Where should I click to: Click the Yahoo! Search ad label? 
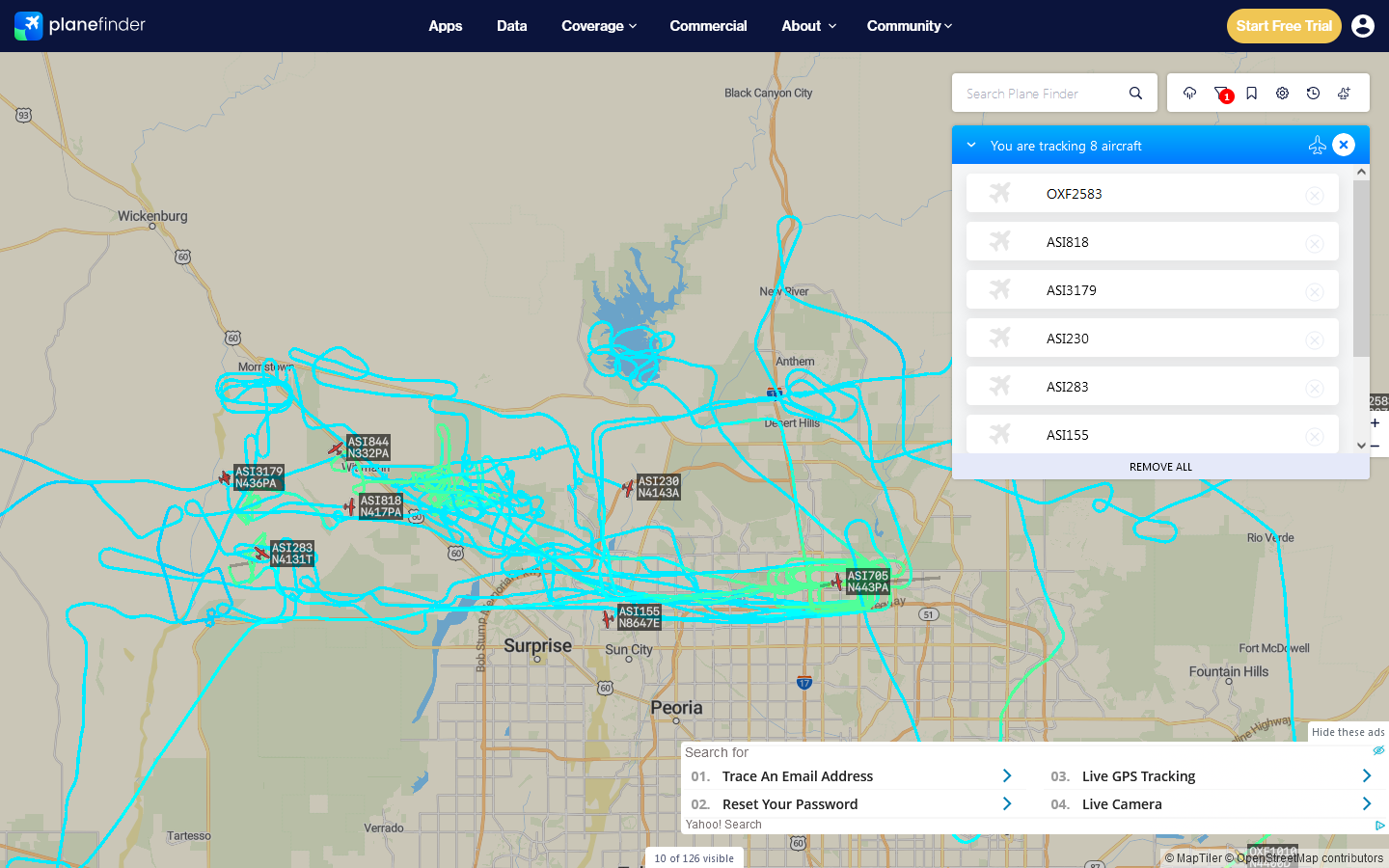[723, 825]
